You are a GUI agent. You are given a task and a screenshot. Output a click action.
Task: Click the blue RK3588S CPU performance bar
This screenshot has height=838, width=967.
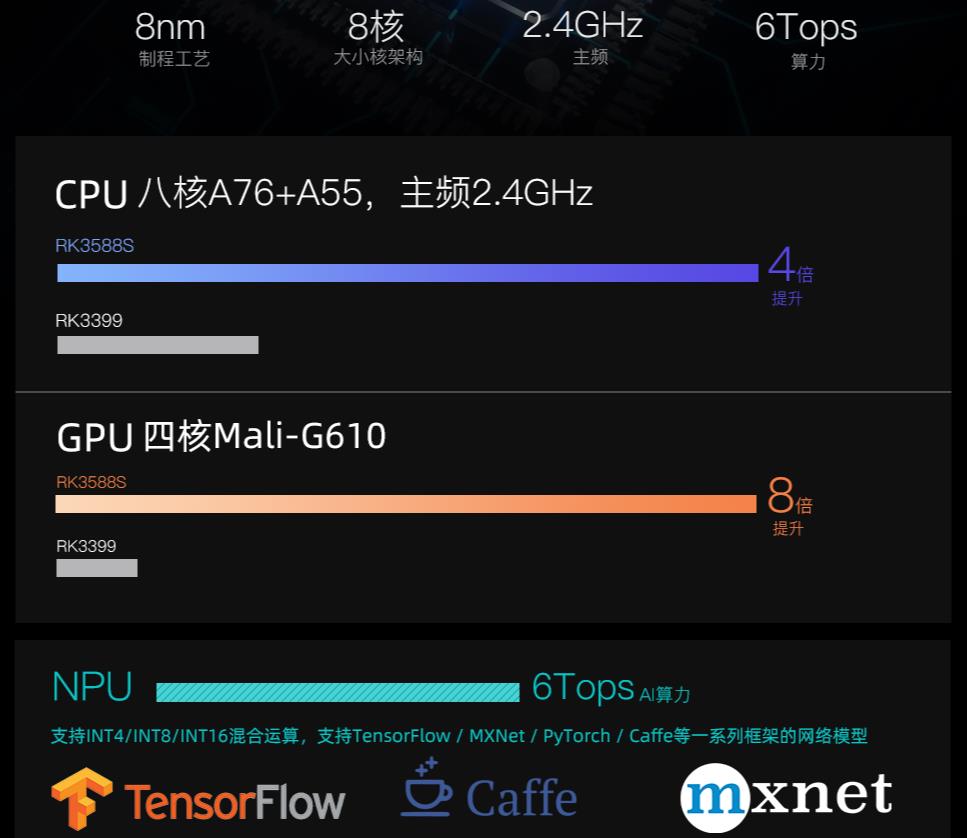click(x=407, y=273)
